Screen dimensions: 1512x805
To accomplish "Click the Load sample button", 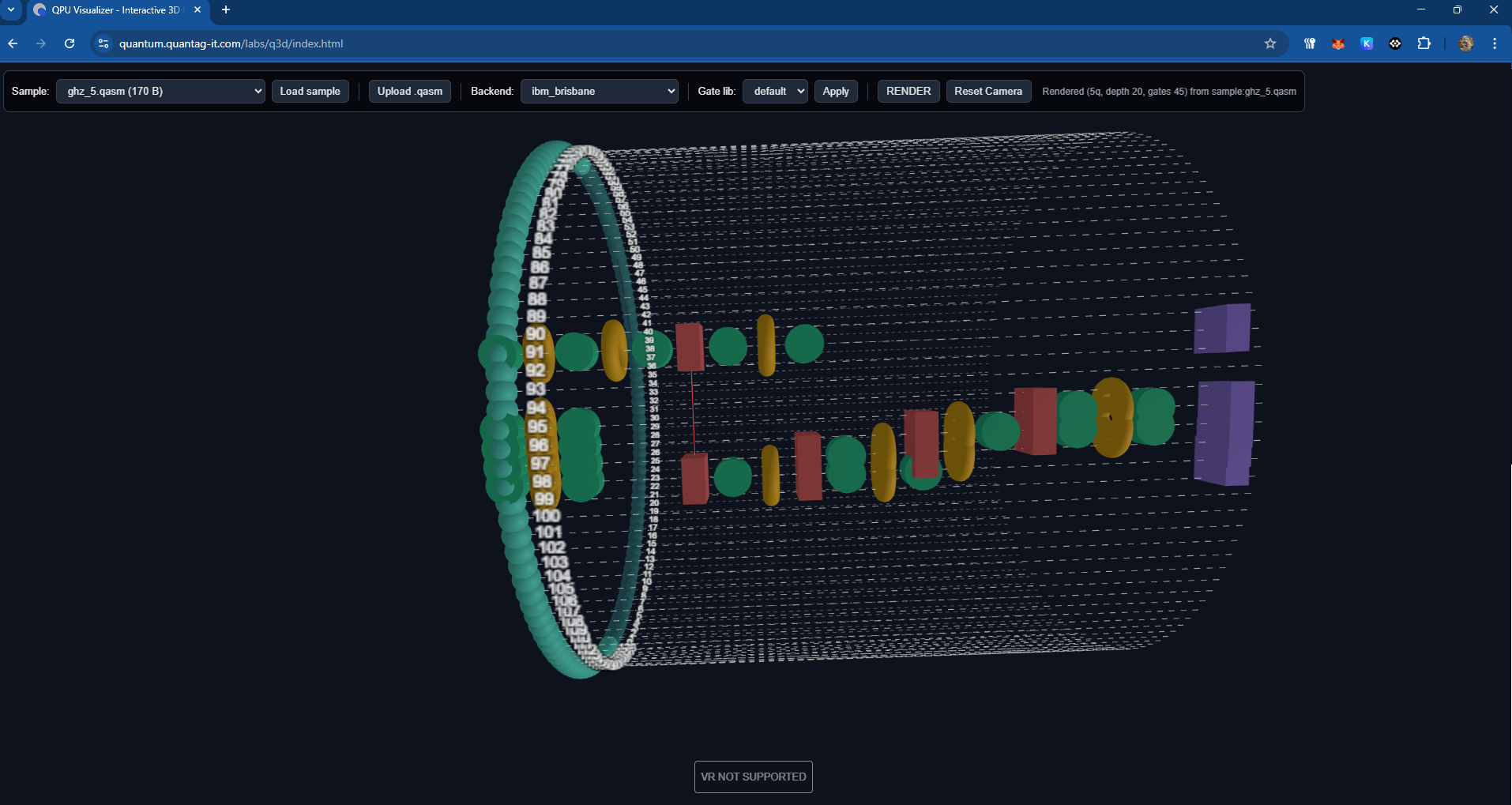I will [x=310, y=92].
